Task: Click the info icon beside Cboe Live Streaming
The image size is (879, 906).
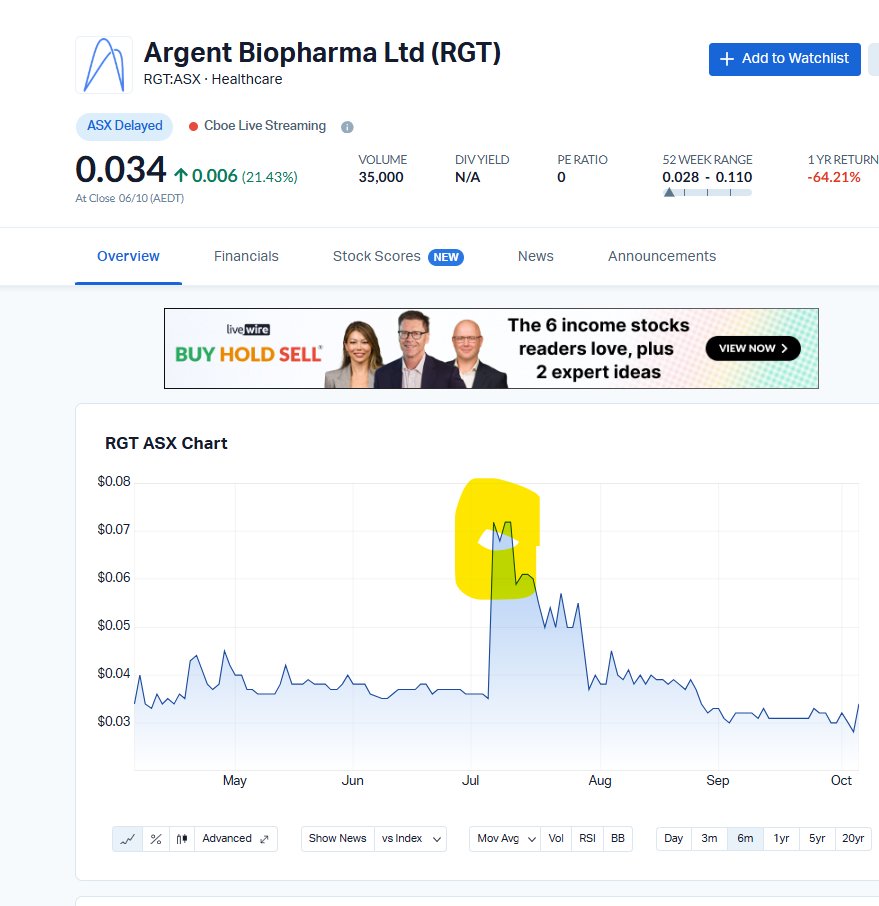Action: (347, 127)
